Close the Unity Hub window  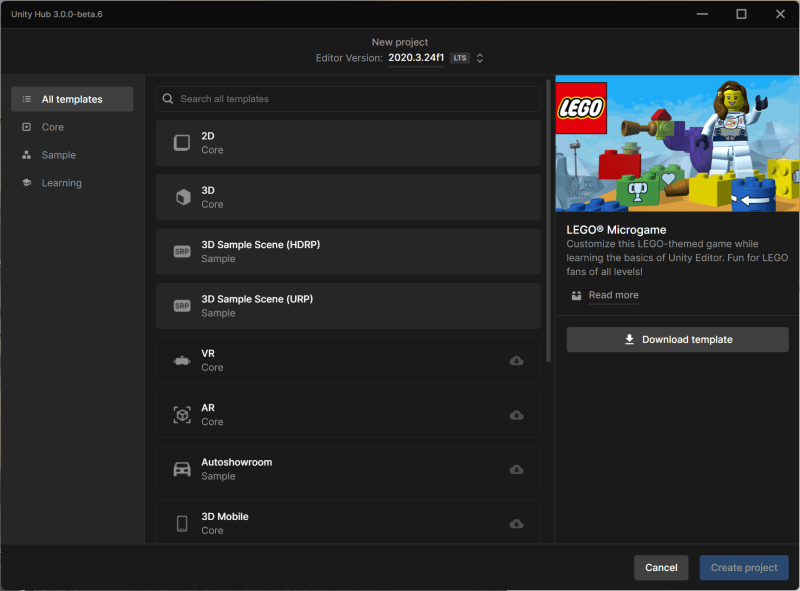780,14
